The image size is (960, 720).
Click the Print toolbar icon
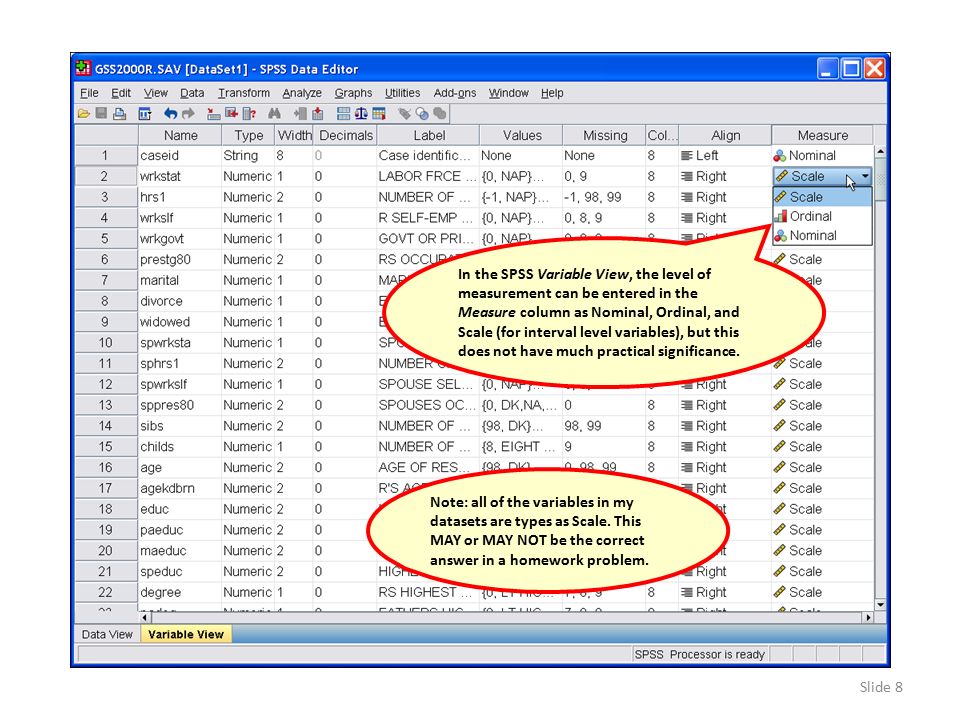point(119,113)
